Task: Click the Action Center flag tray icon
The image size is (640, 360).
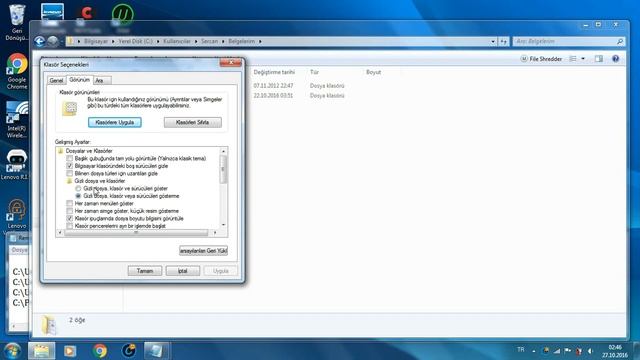Action: [x=568, y=351]
